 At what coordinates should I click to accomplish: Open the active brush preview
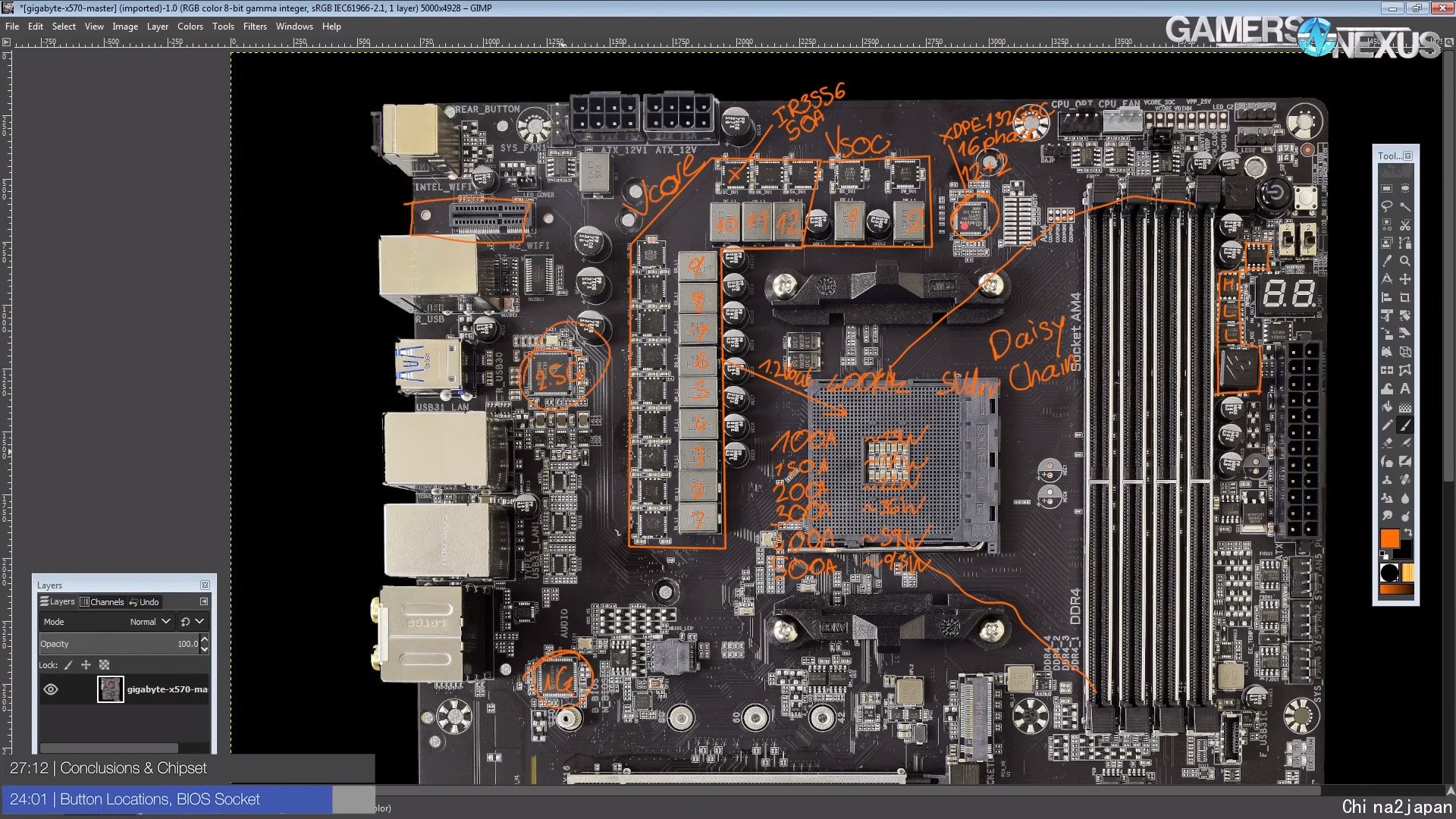pyautogui.click(x=1389, y=573)
